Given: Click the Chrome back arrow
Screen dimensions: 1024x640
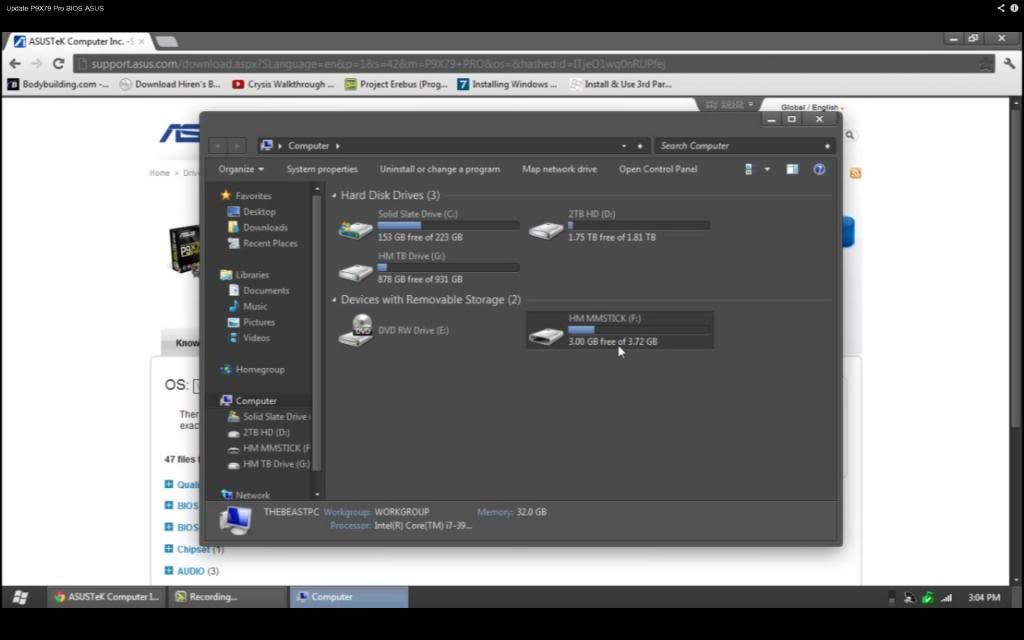Looking at the screenshot, I should point(15,63).
